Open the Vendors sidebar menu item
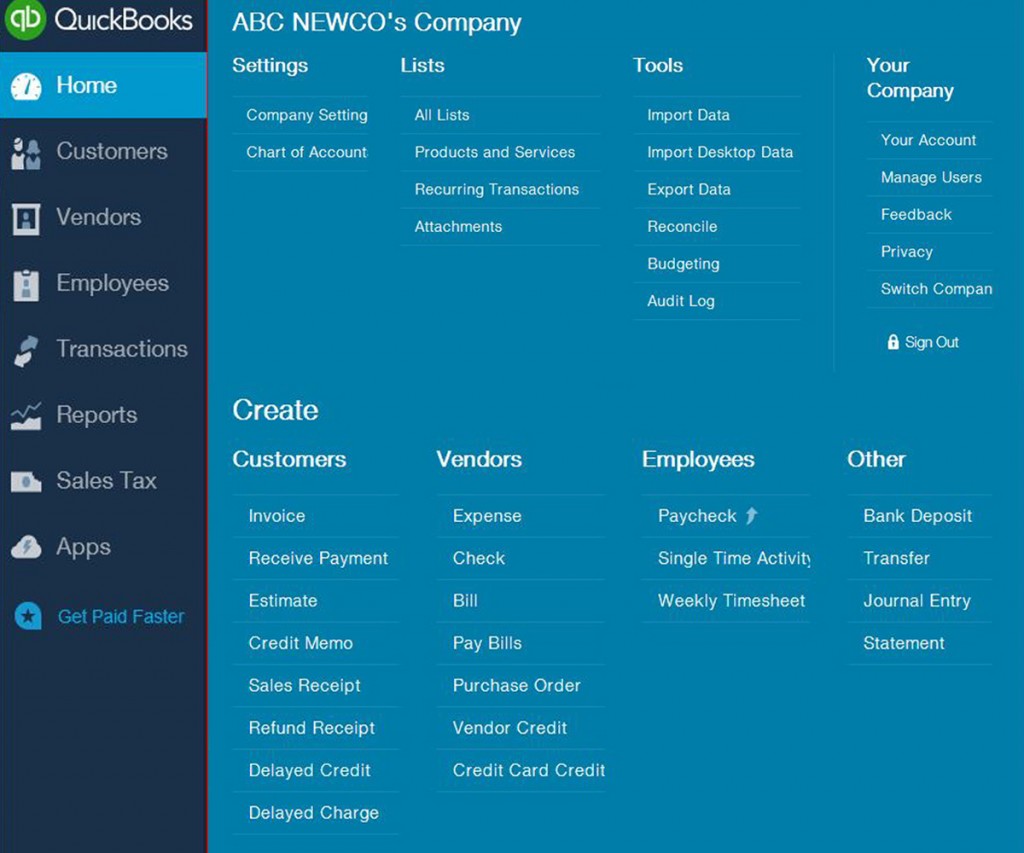 (99, 217)
